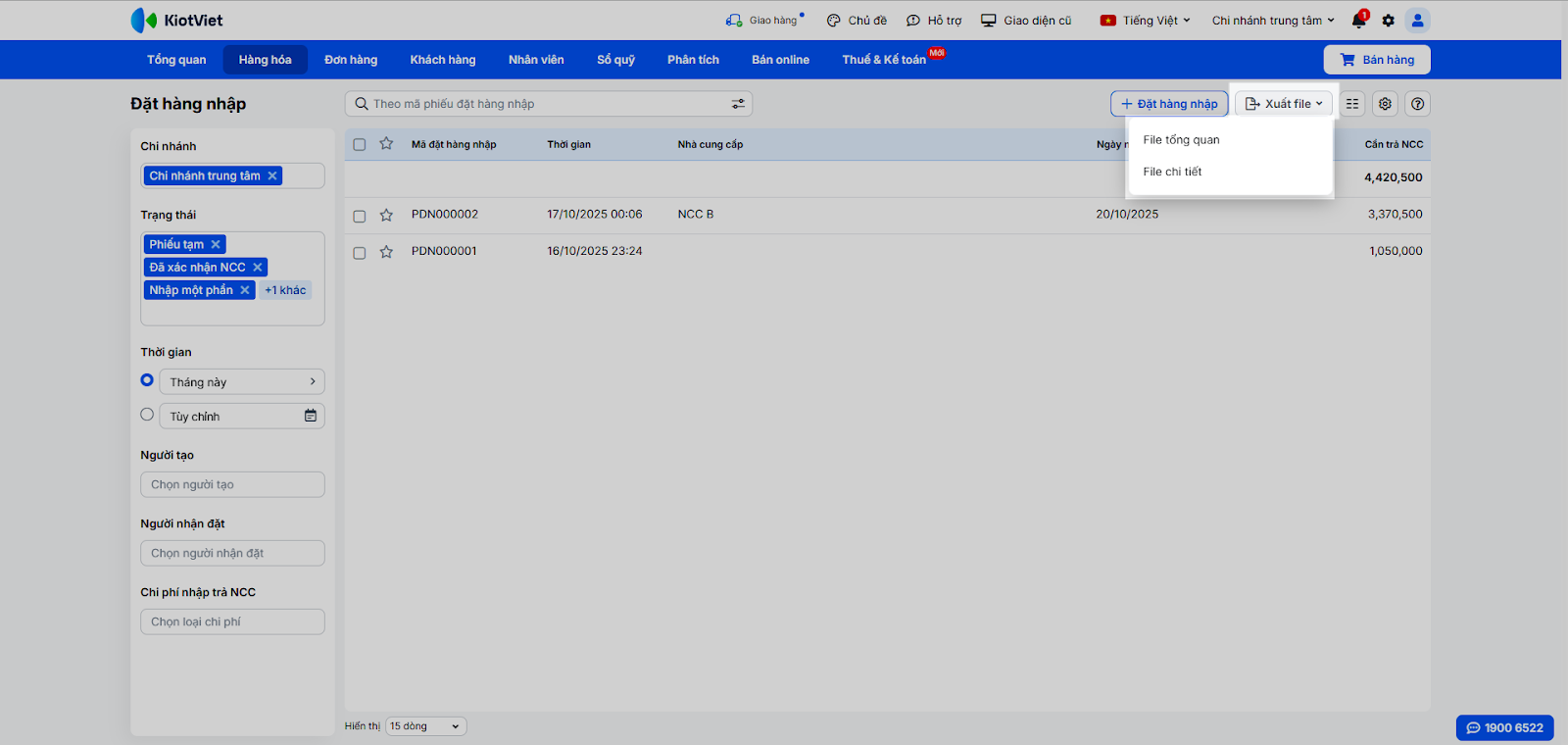The height and width of the screenshot is (745, 1568).
Task: Go to the Tổng quan tab
Action: pos(176,60)
